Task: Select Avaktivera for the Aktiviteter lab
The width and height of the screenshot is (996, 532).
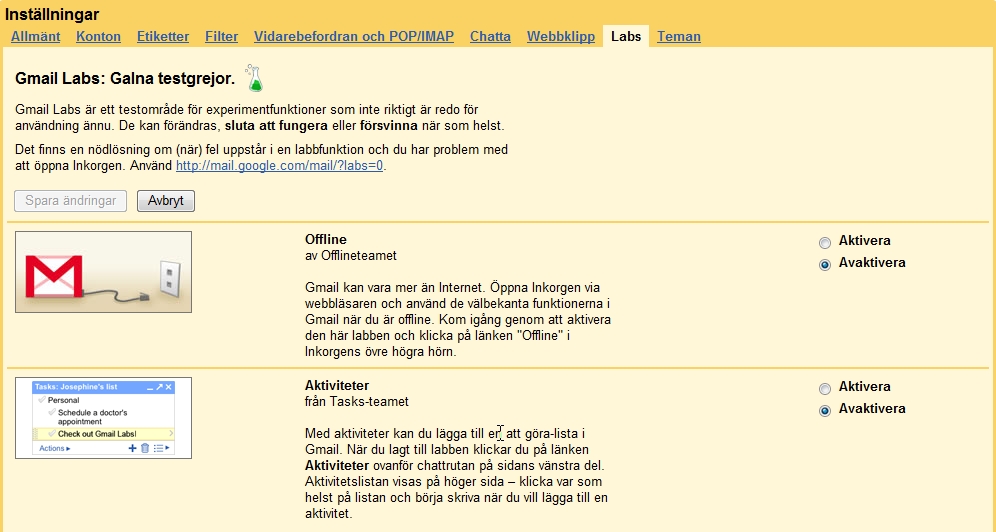Action: tap(824, 411)
